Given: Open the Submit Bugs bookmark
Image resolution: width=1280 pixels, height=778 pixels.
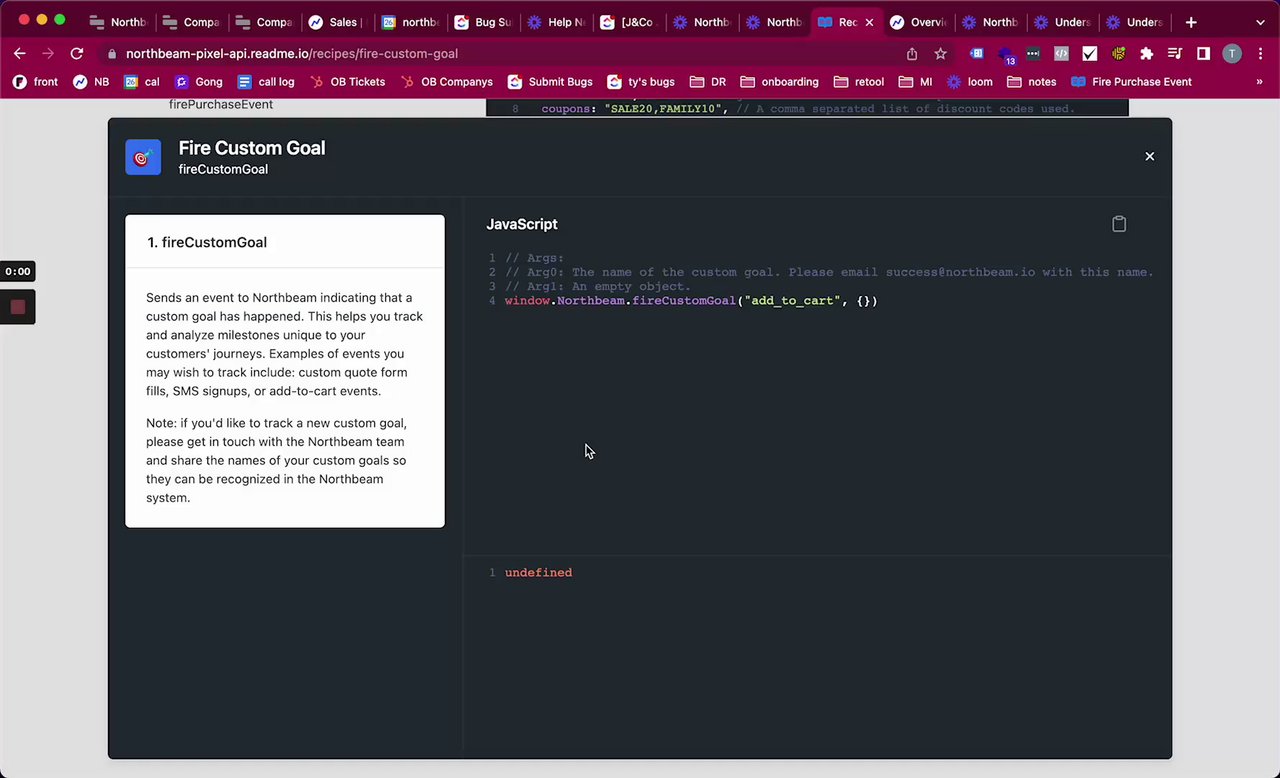Looking at the screenshot, I should (550, 82).
